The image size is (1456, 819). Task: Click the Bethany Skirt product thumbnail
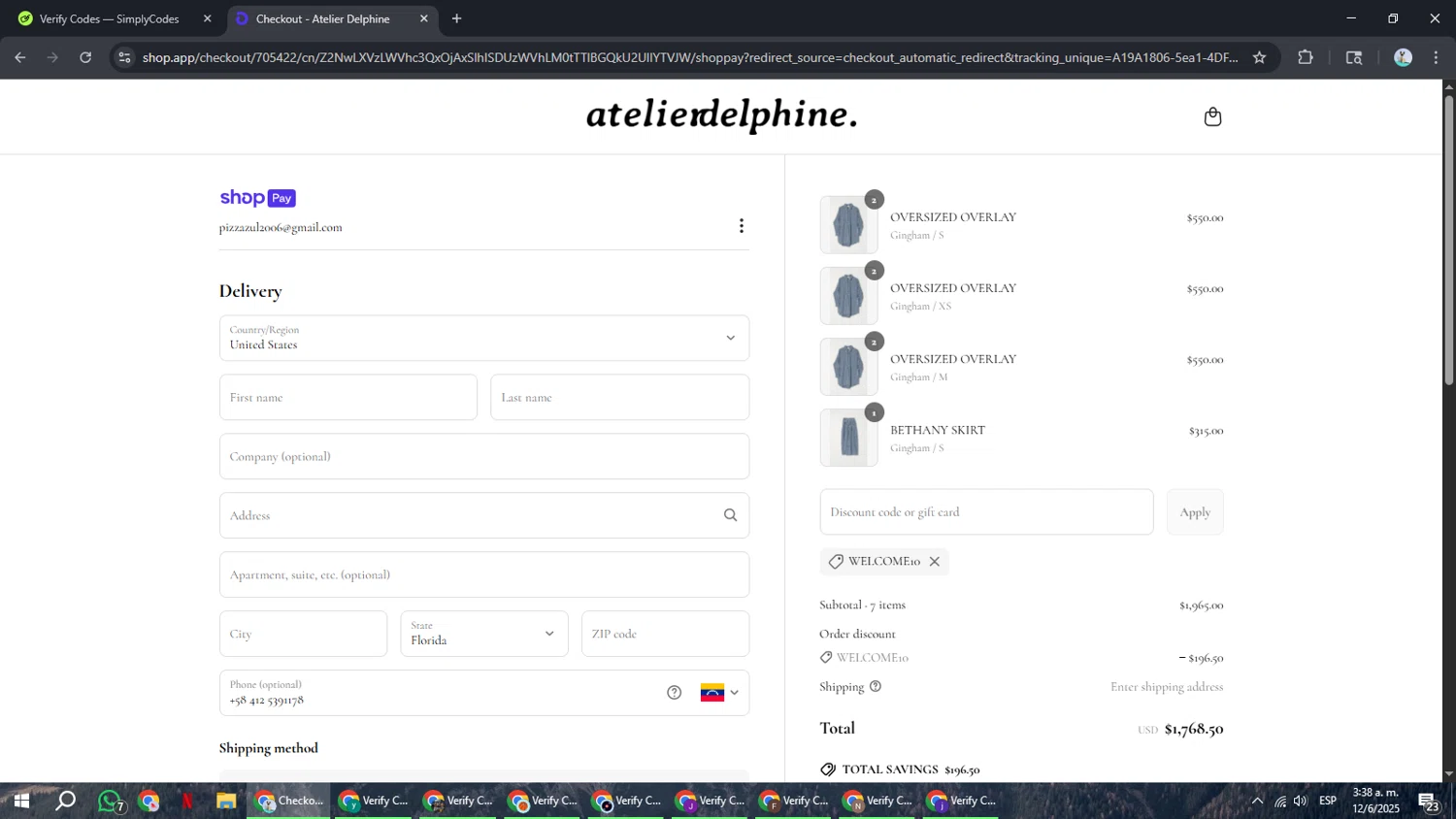pyautogui.click(x=848, y=438)
